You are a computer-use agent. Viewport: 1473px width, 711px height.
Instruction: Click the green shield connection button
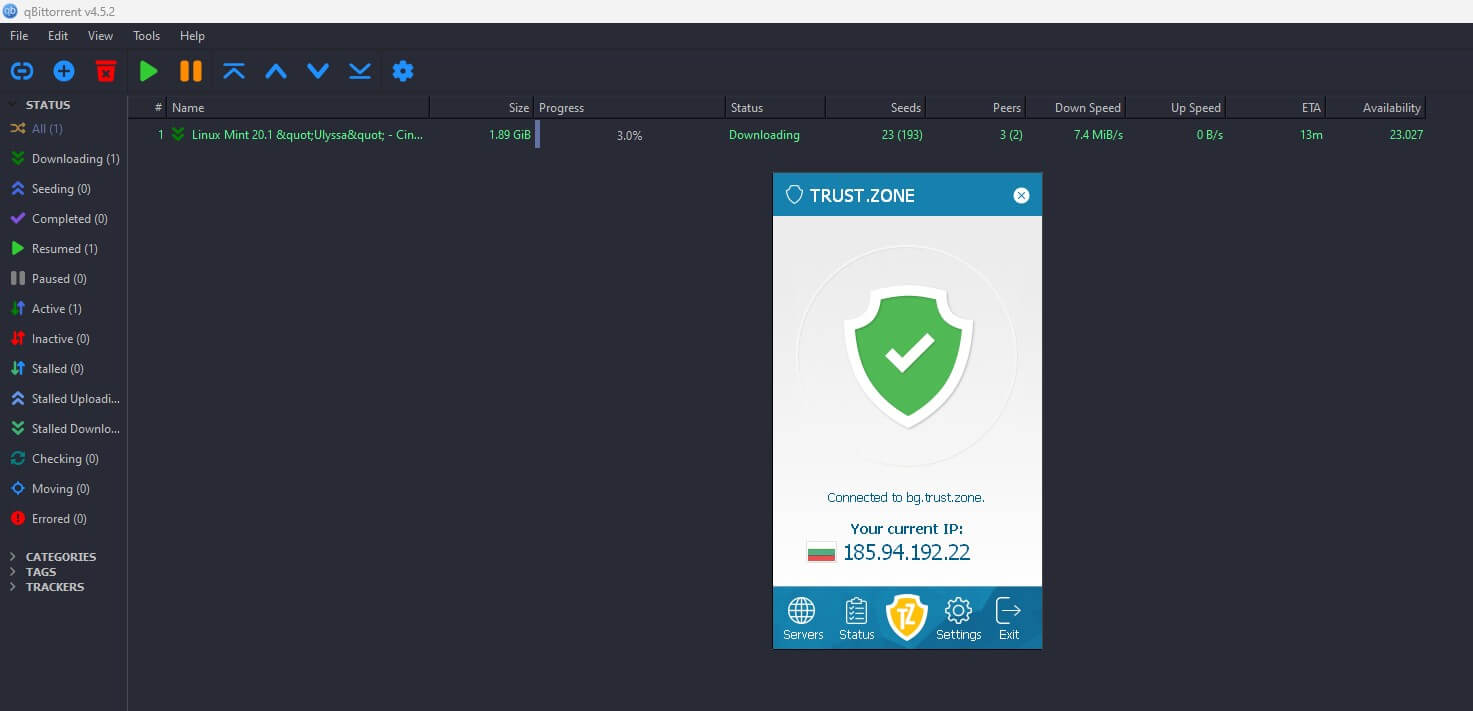(x=908, y=357)
